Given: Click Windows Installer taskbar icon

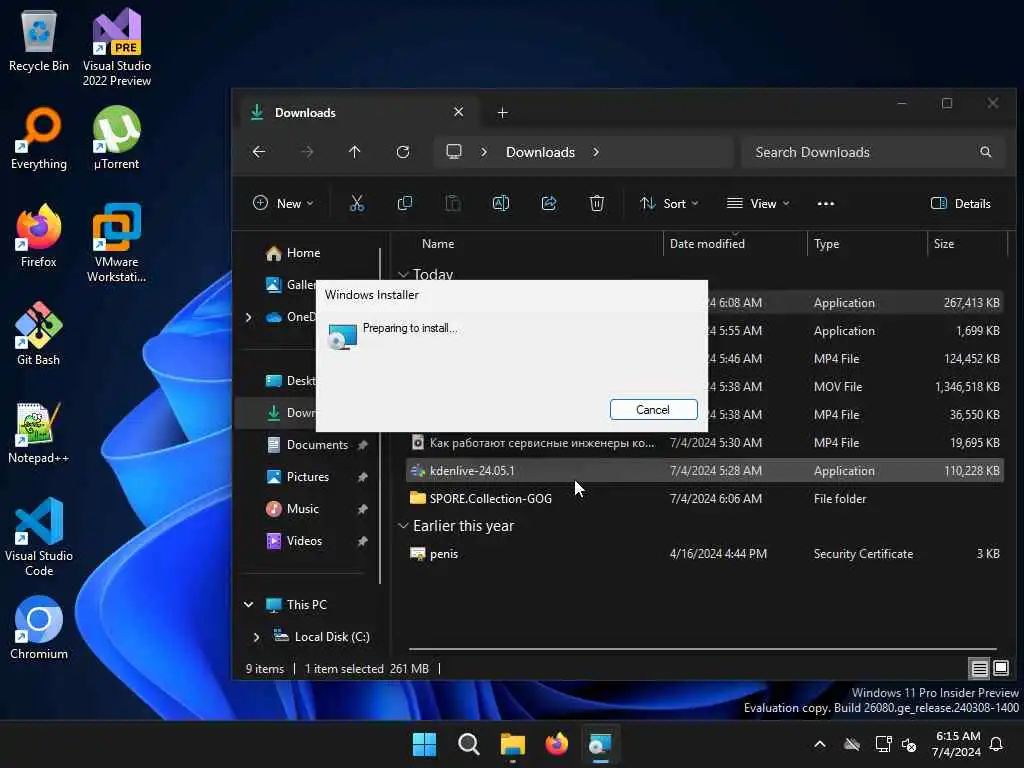Looking at the screenshot, I should 600,744.
